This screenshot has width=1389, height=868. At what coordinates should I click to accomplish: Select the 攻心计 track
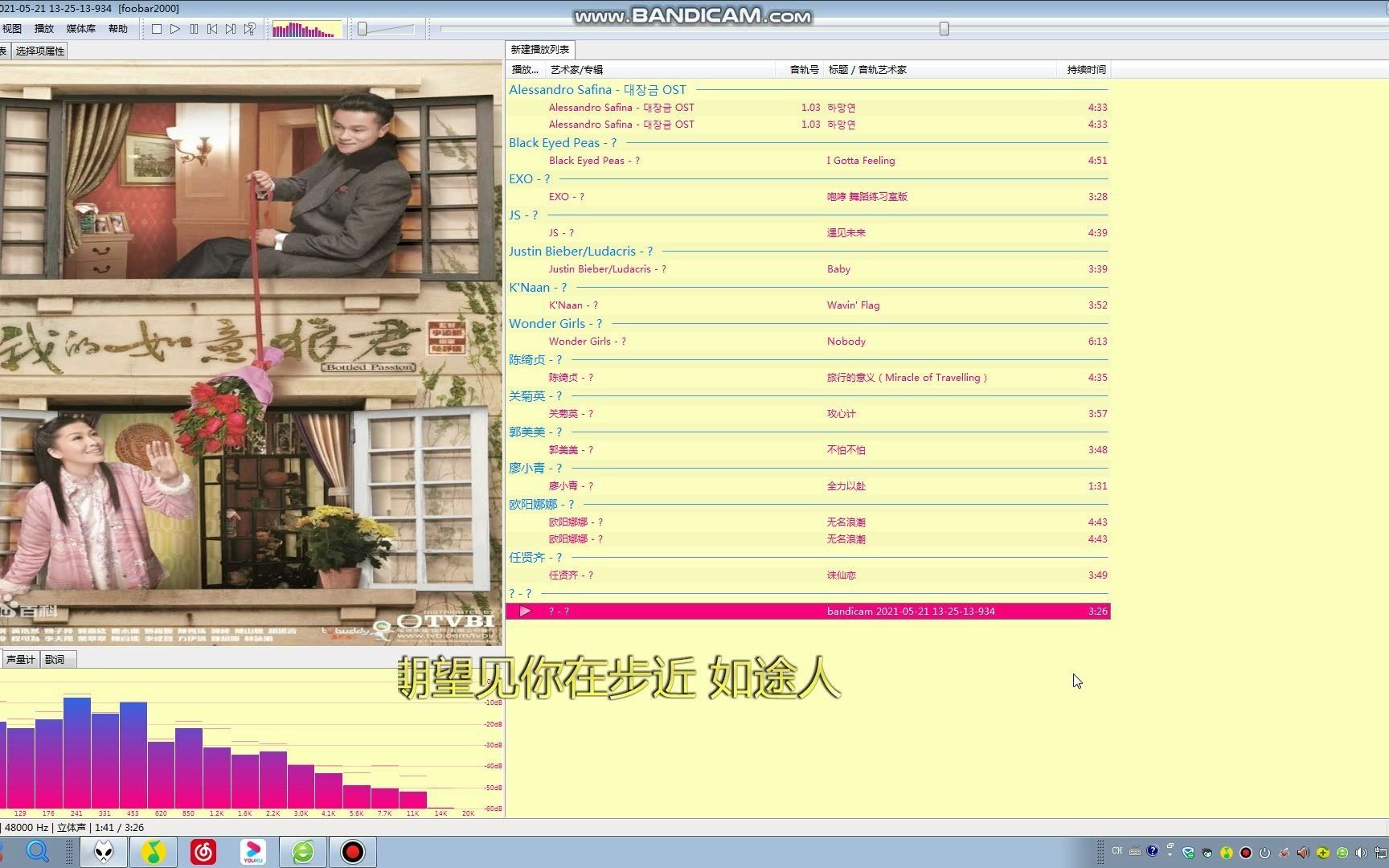(x=808, y=414)
